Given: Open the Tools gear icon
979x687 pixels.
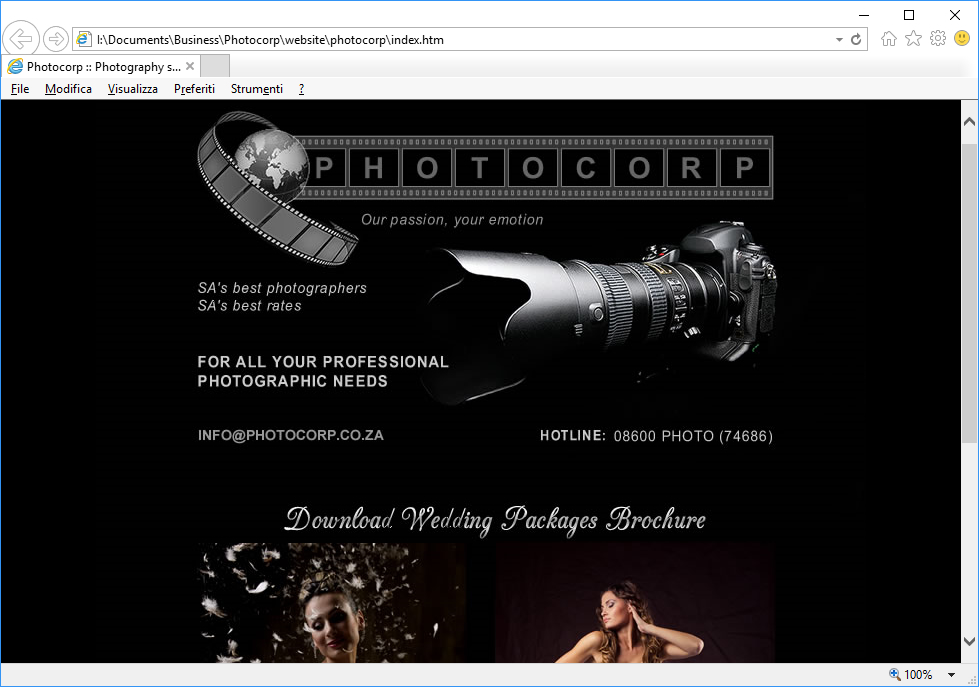Looking at the screenshot, I should click(x=938, y=39).
